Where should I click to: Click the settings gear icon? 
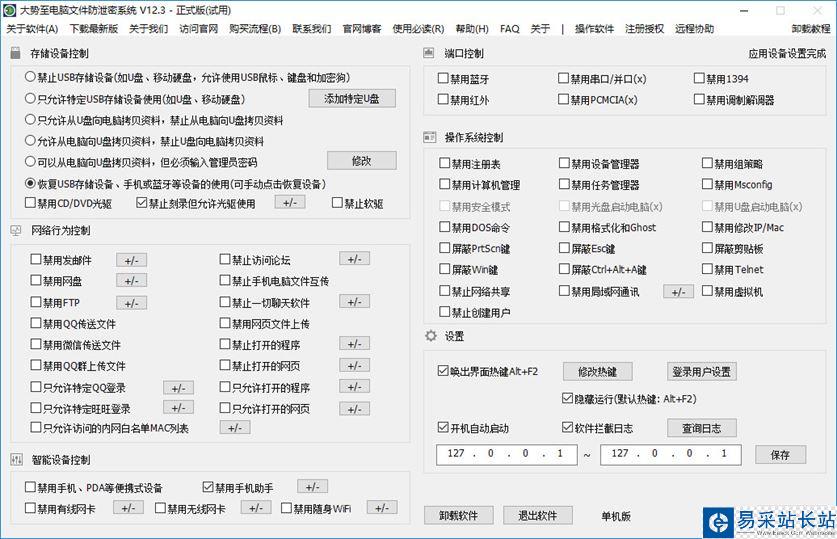click(430, 336)
